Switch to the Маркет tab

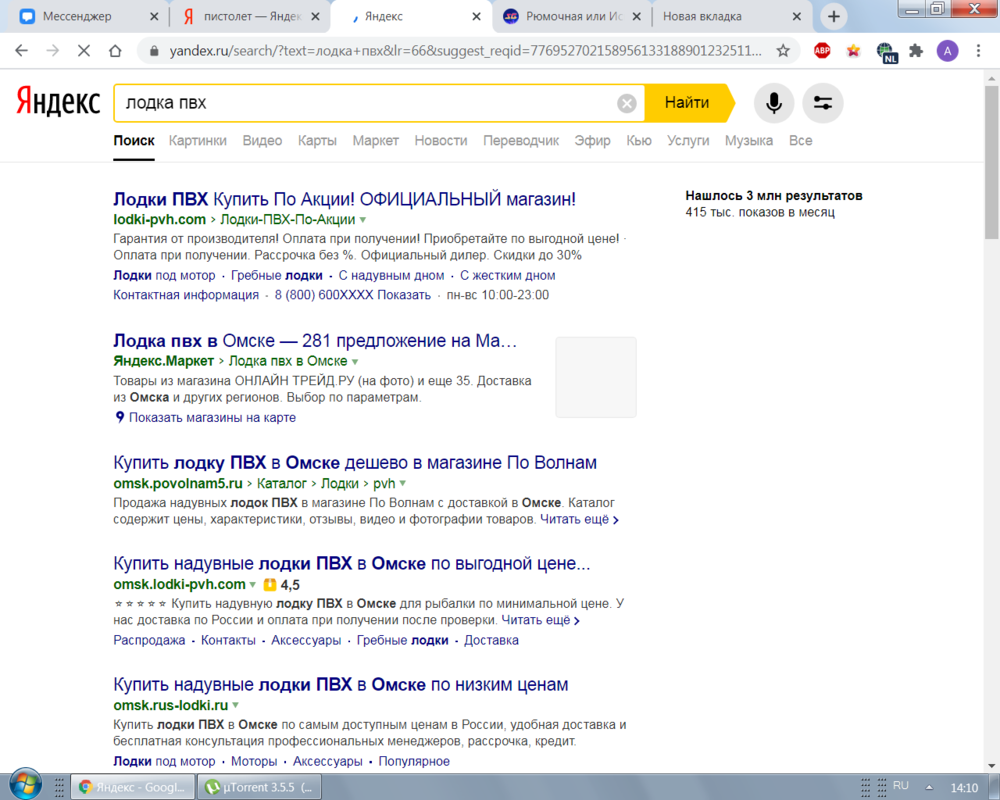point(376,140)
